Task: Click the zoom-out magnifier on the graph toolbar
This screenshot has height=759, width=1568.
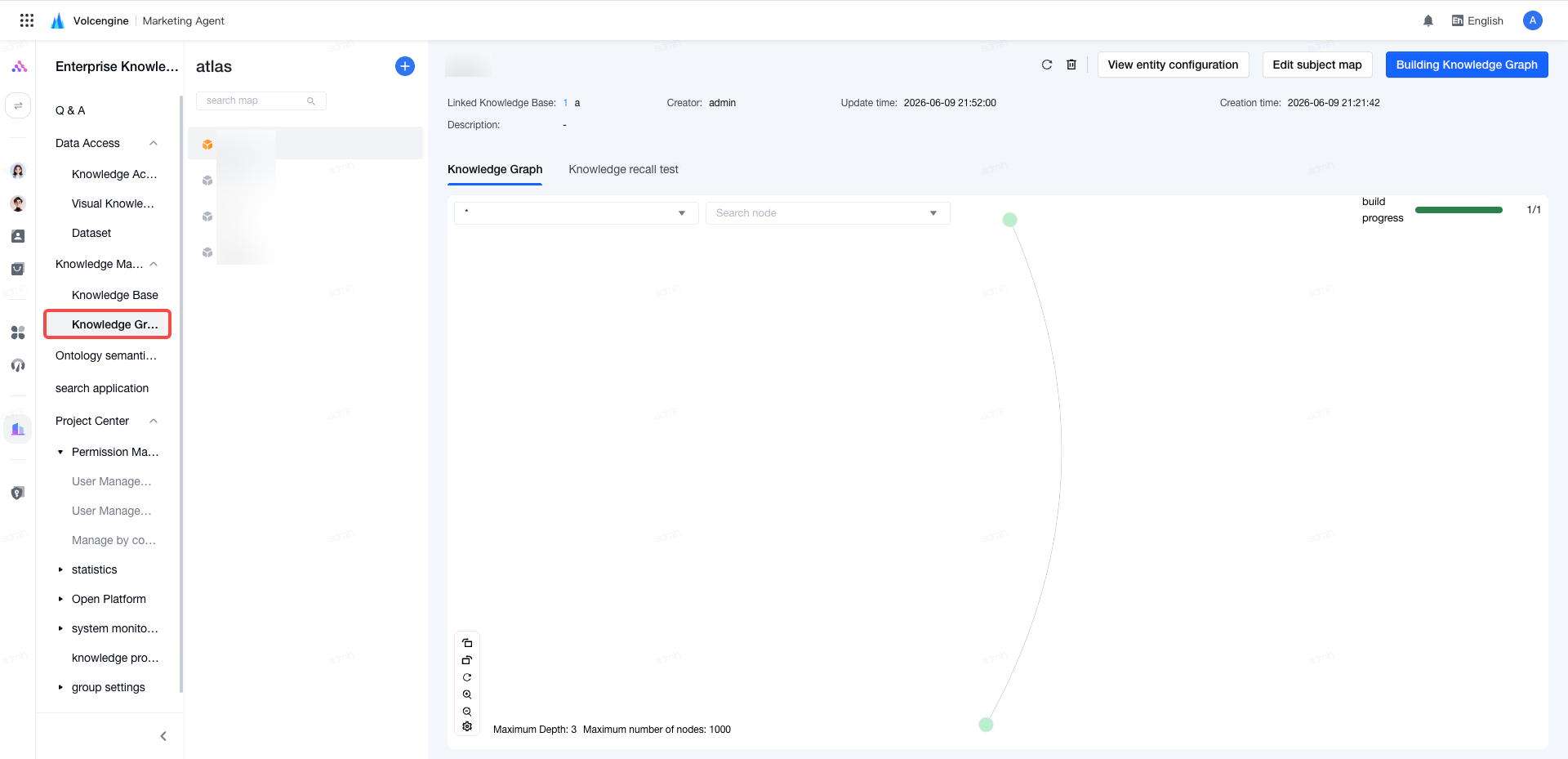Action: pyautogui.click(x=467, y=712)
